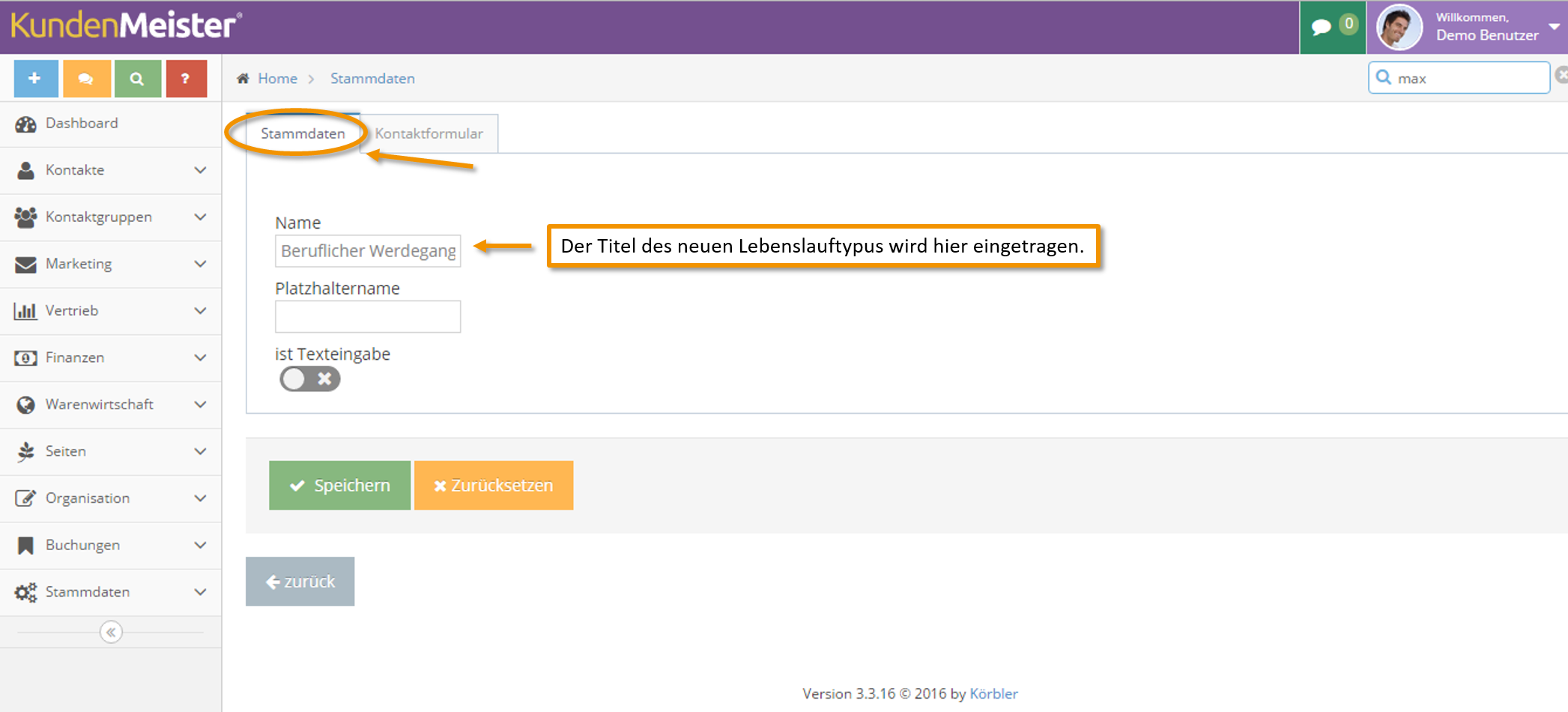This screenshot has height=712, width=1568.
Task: Click the orange Zurücksetzen button
Action: click(494, 486)
